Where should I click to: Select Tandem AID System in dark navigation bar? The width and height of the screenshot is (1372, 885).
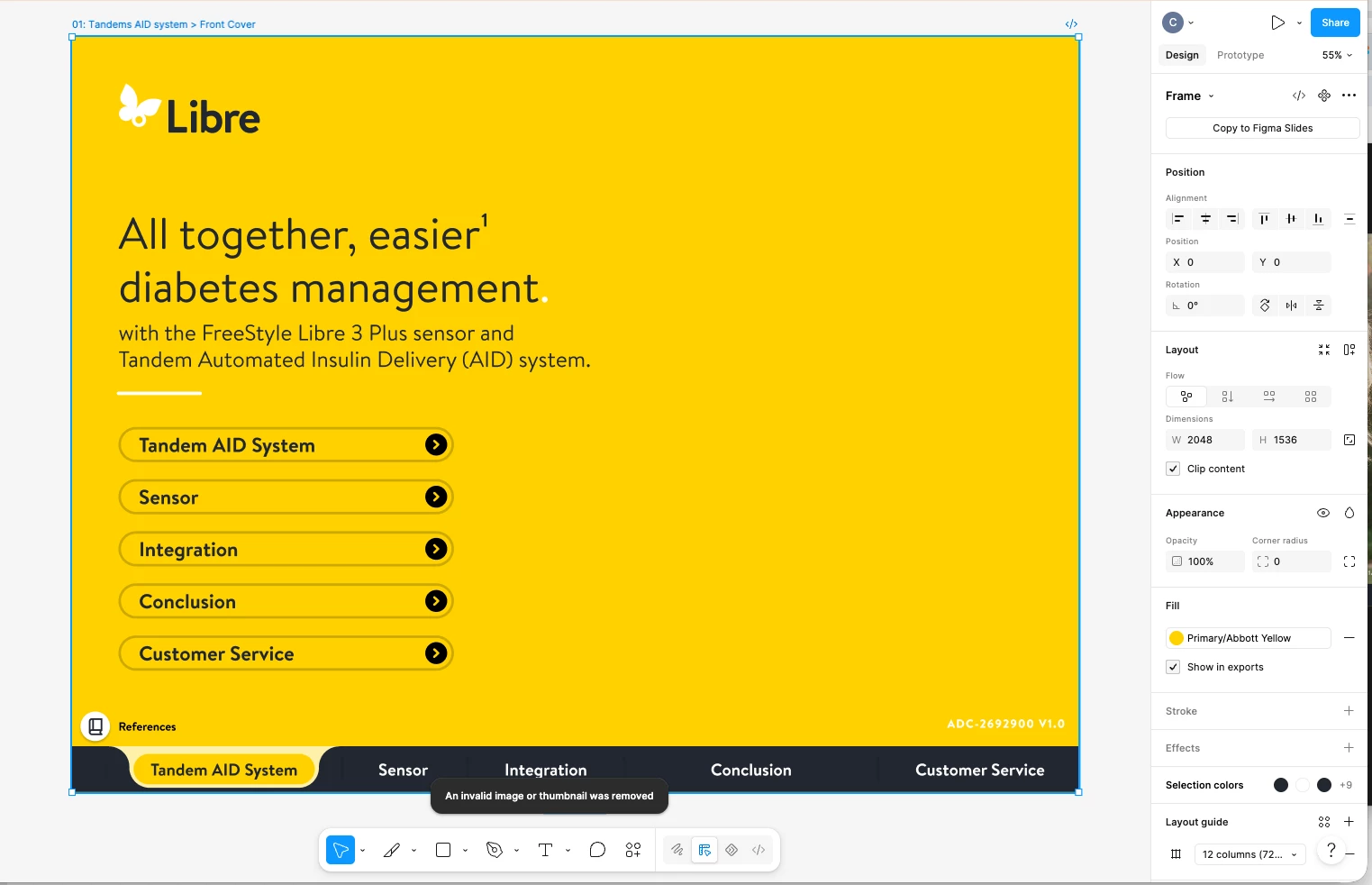click(x=224, y=770)
